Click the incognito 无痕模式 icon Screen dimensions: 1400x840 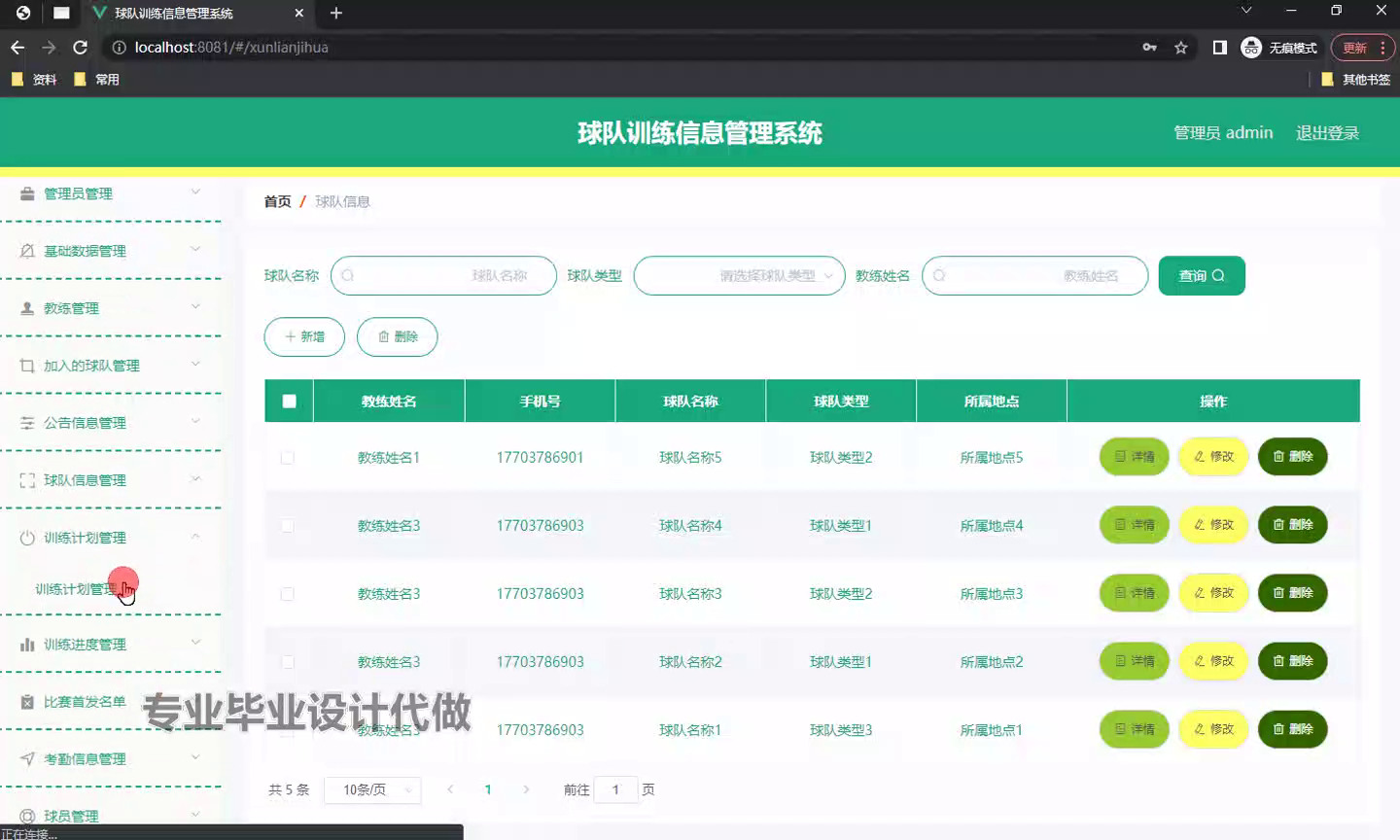click(1251, 47)
